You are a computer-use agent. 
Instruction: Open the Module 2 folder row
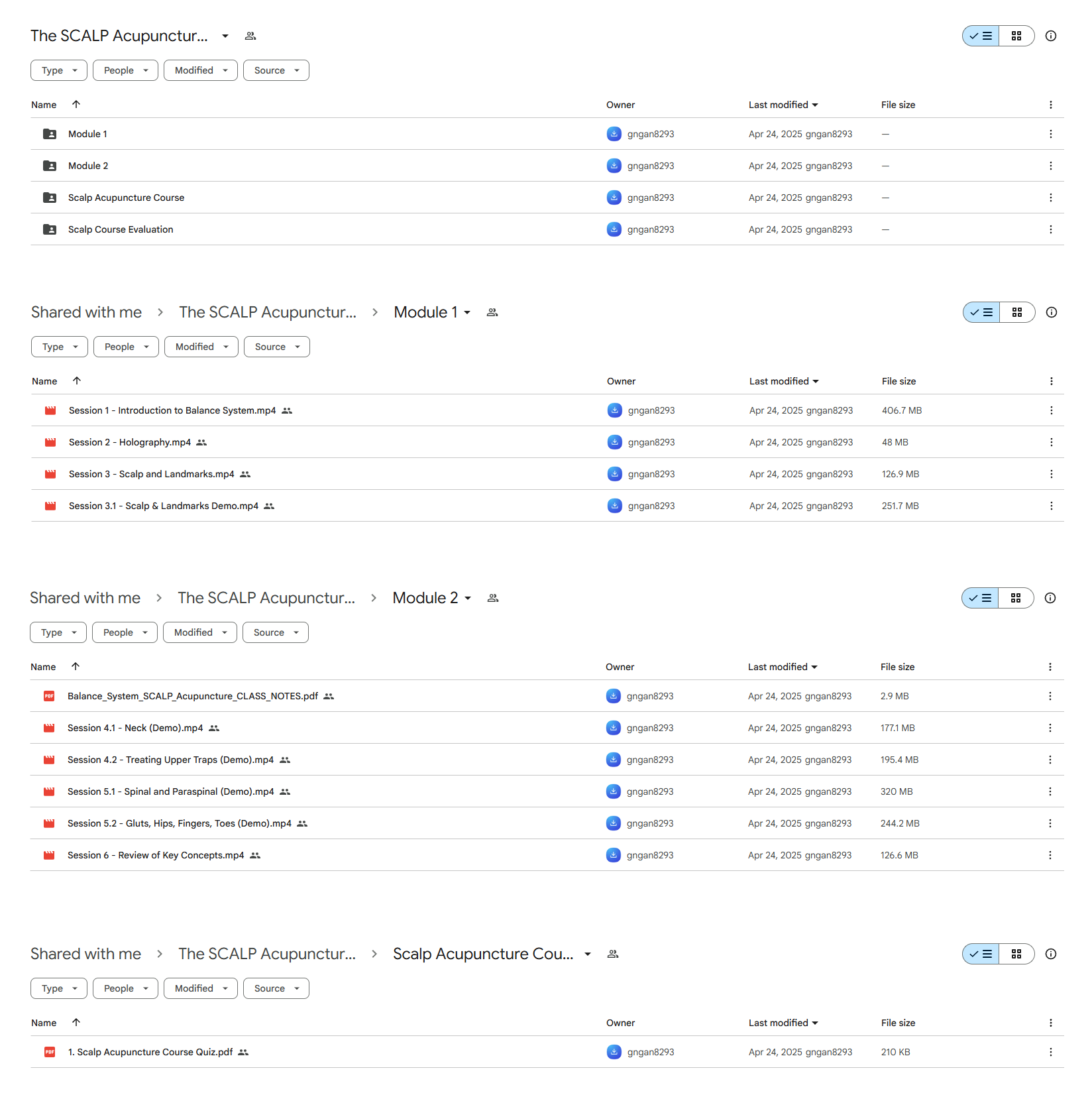click(547, 166)
